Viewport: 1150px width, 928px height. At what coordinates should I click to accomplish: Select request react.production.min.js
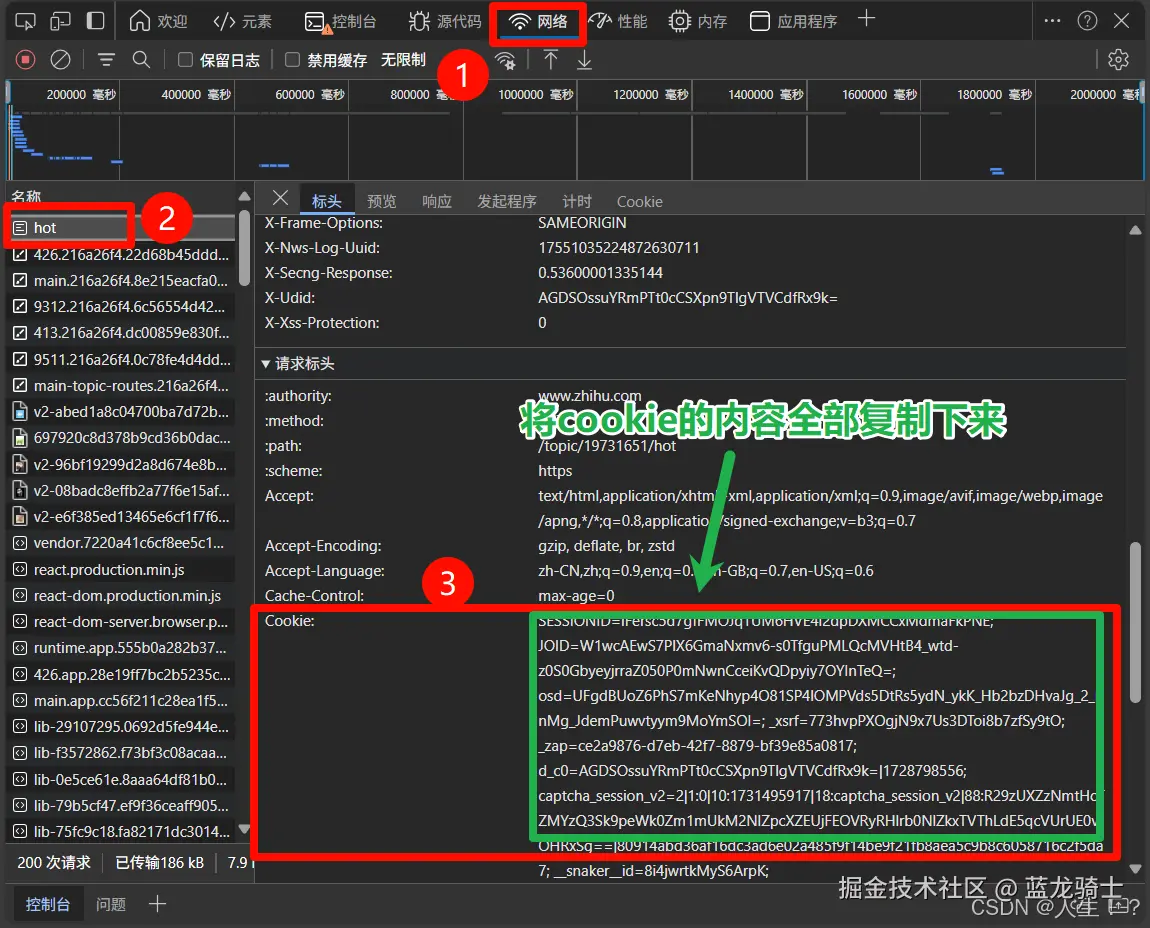pos(120,570)
